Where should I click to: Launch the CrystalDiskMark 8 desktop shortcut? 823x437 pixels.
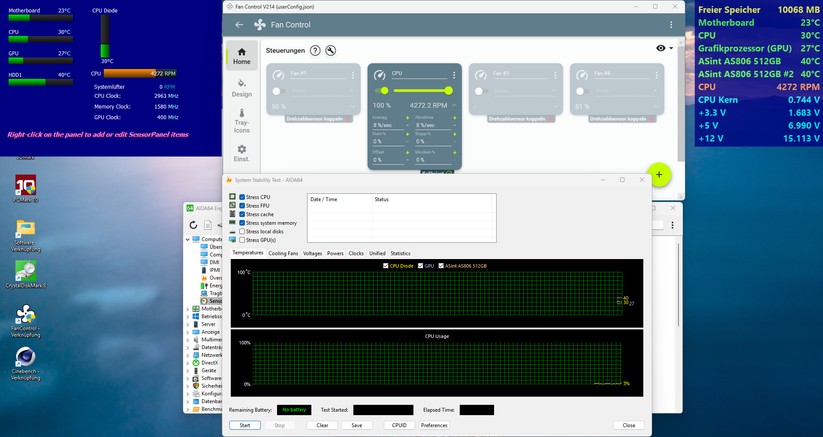pyautogui.click(x=26, y=272)
